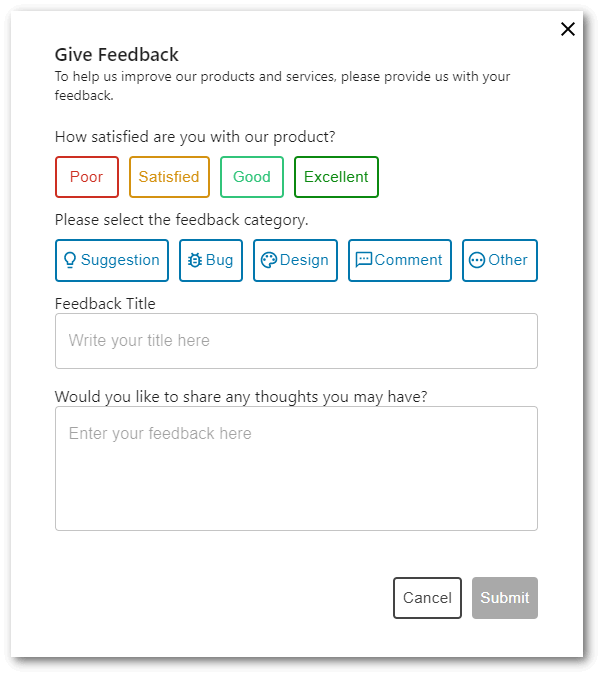Viewport: 602px width, 676px height.
Task: Click the speech bubble icon beside Comment
Action: [364, 260]
